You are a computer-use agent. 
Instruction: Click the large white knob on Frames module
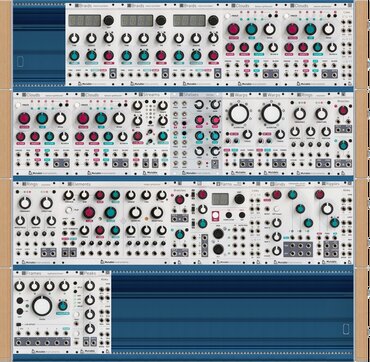coord(42,306)
